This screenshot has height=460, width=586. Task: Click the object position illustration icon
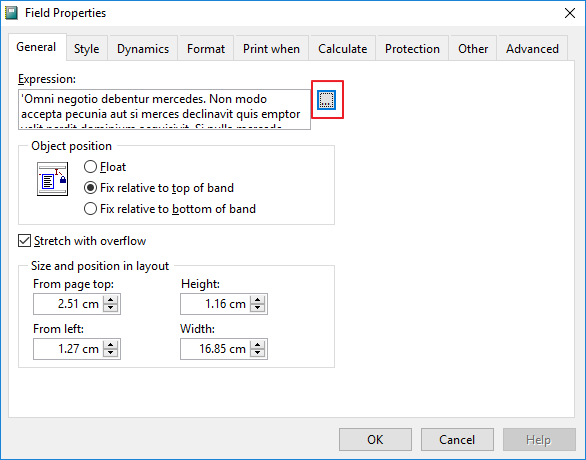52,179
